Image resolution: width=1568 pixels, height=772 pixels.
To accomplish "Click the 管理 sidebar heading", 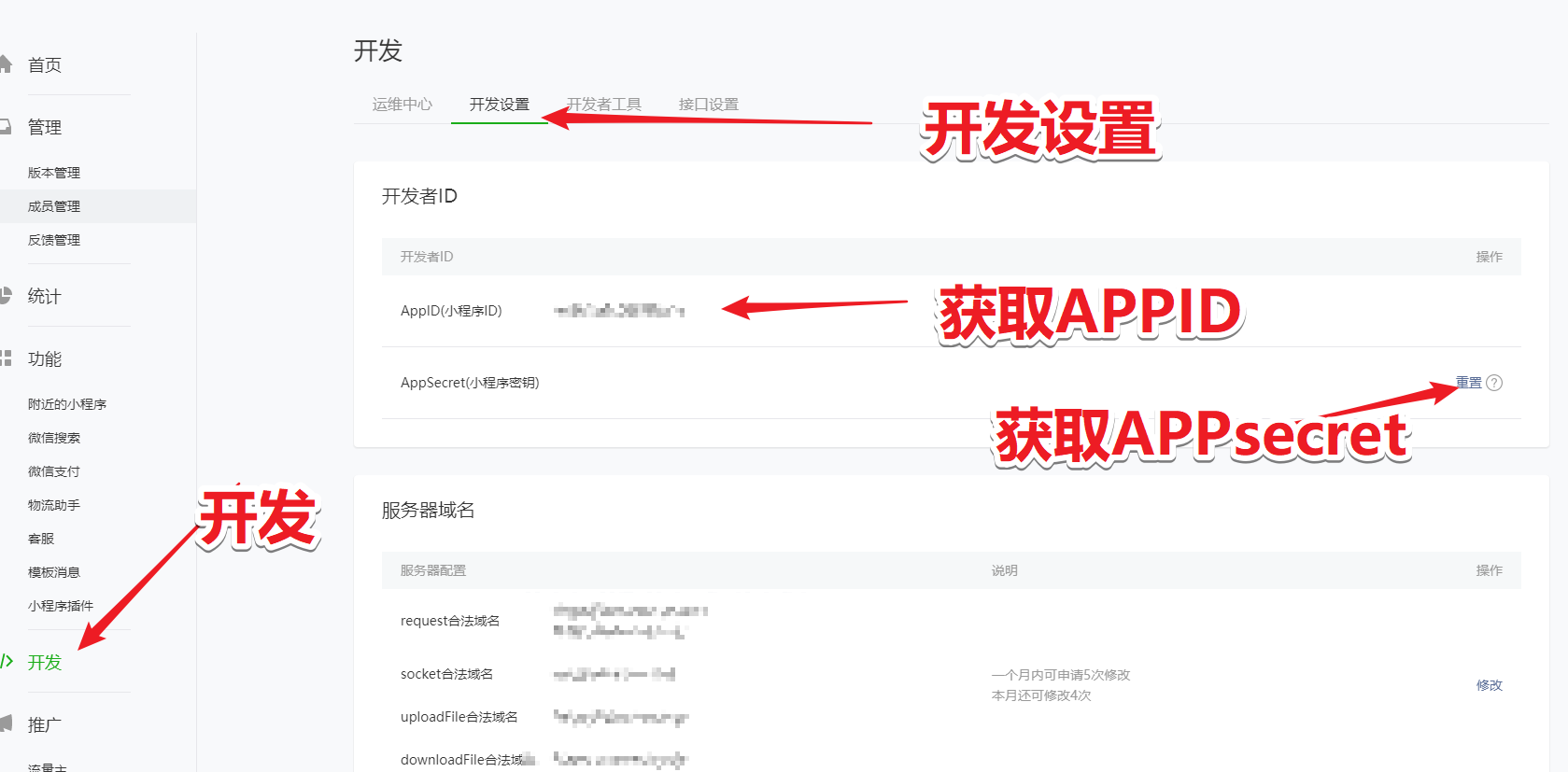I will (x=45, y=127).
